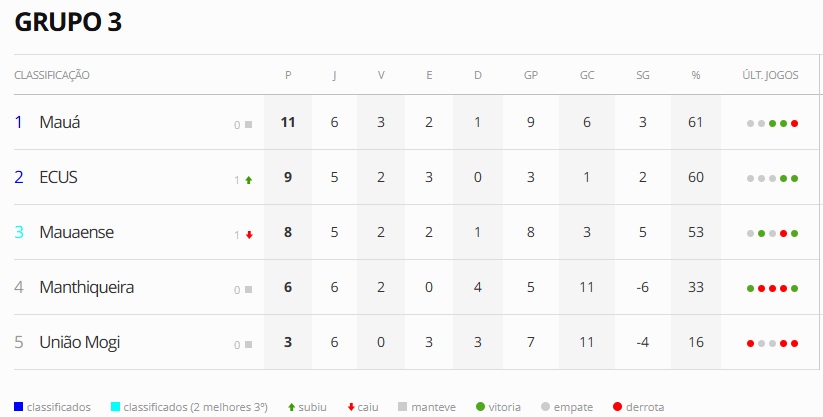Click the green 'vitoria' legend dot

tap(481, 407)
